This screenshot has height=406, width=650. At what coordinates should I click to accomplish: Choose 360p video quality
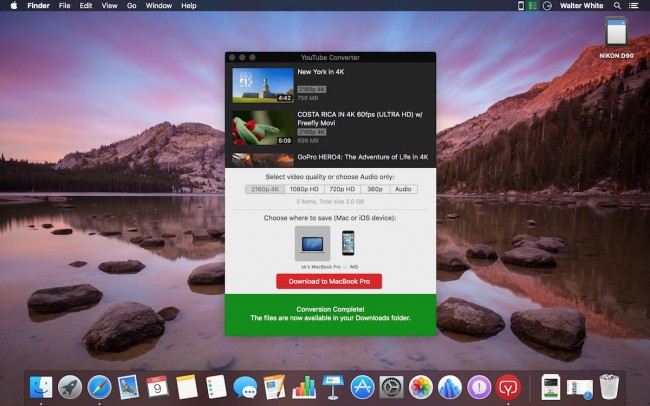[x=375, y=189]
